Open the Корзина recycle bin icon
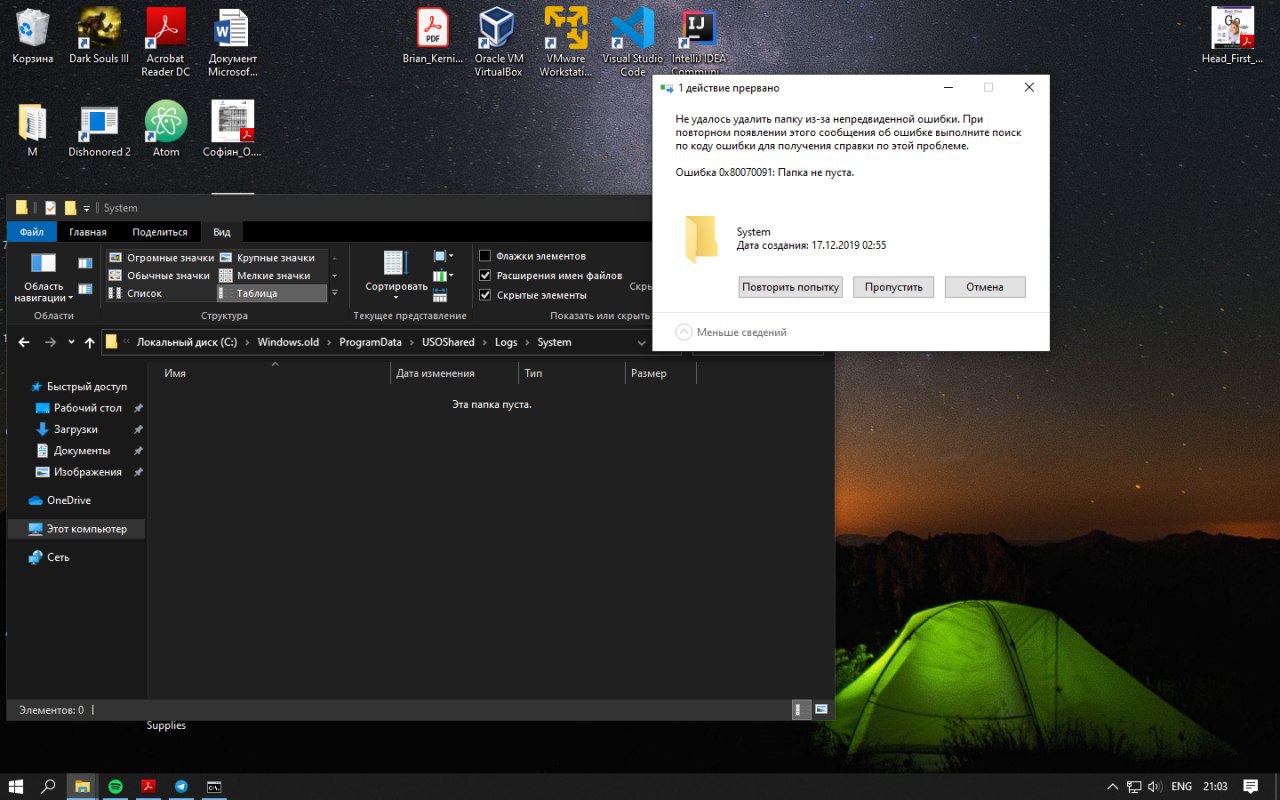The image size is (1280, 800). 33,36
